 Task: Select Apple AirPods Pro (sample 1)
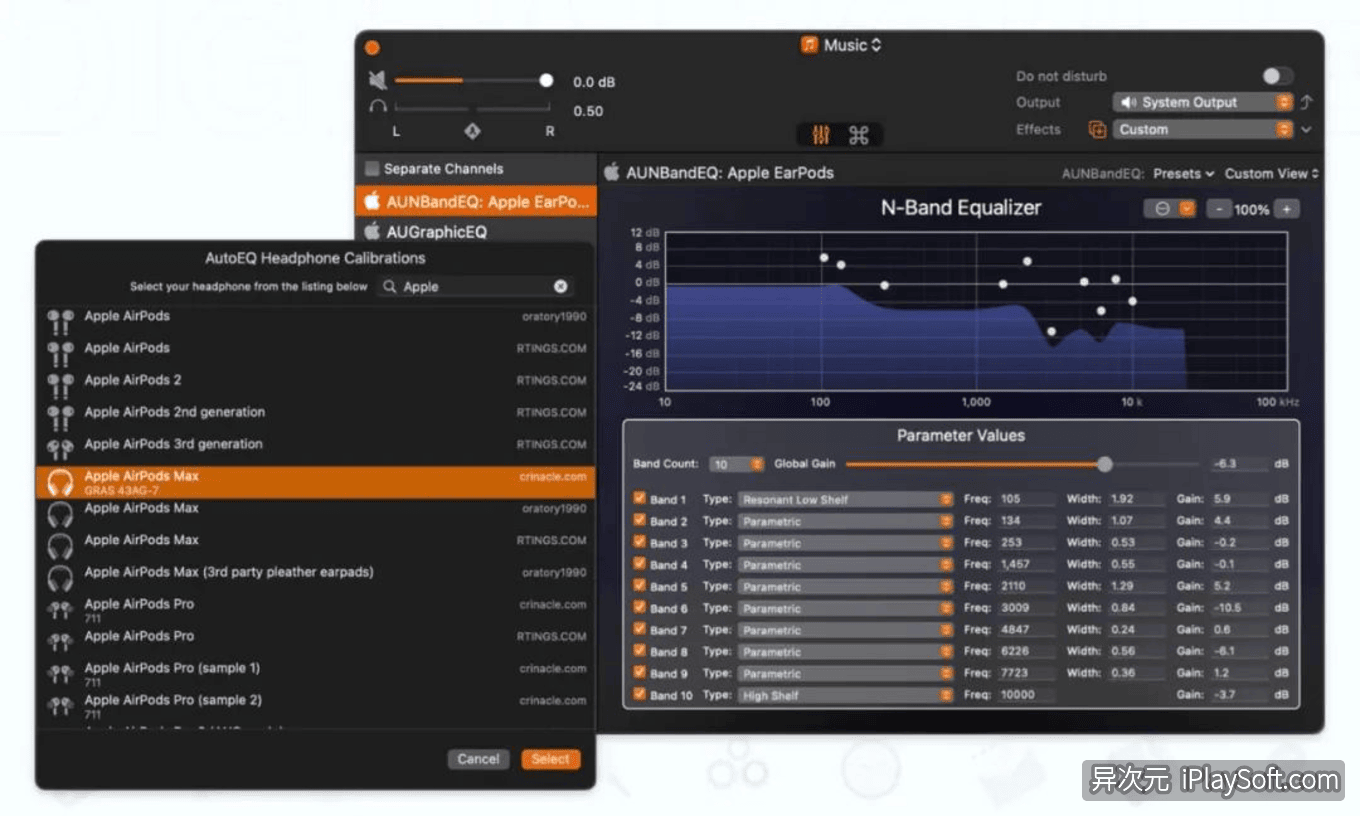point(315,672)
